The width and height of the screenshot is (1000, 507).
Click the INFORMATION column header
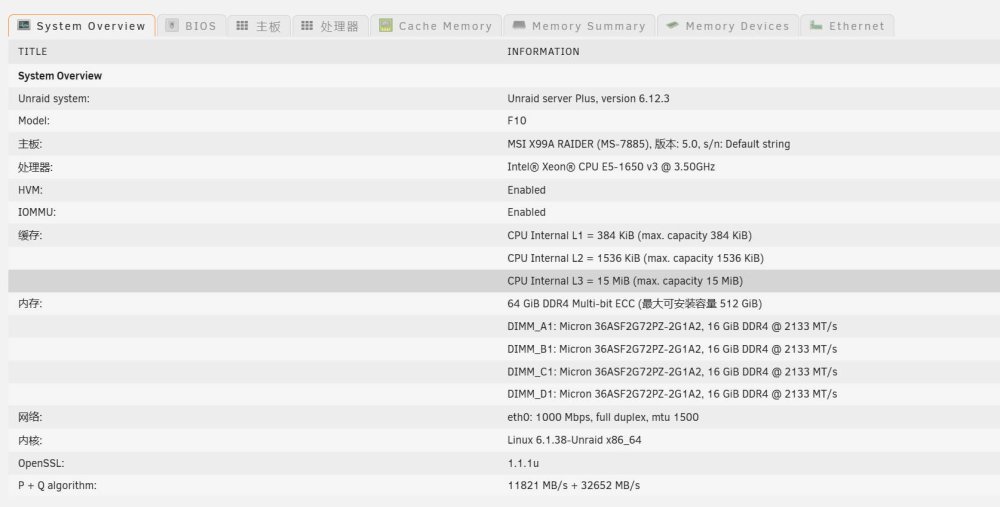point(543,52)
